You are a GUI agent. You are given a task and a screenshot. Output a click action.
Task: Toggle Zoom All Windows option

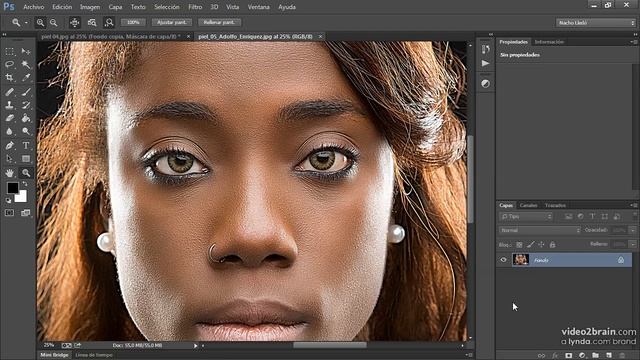(x=92, y=23)
